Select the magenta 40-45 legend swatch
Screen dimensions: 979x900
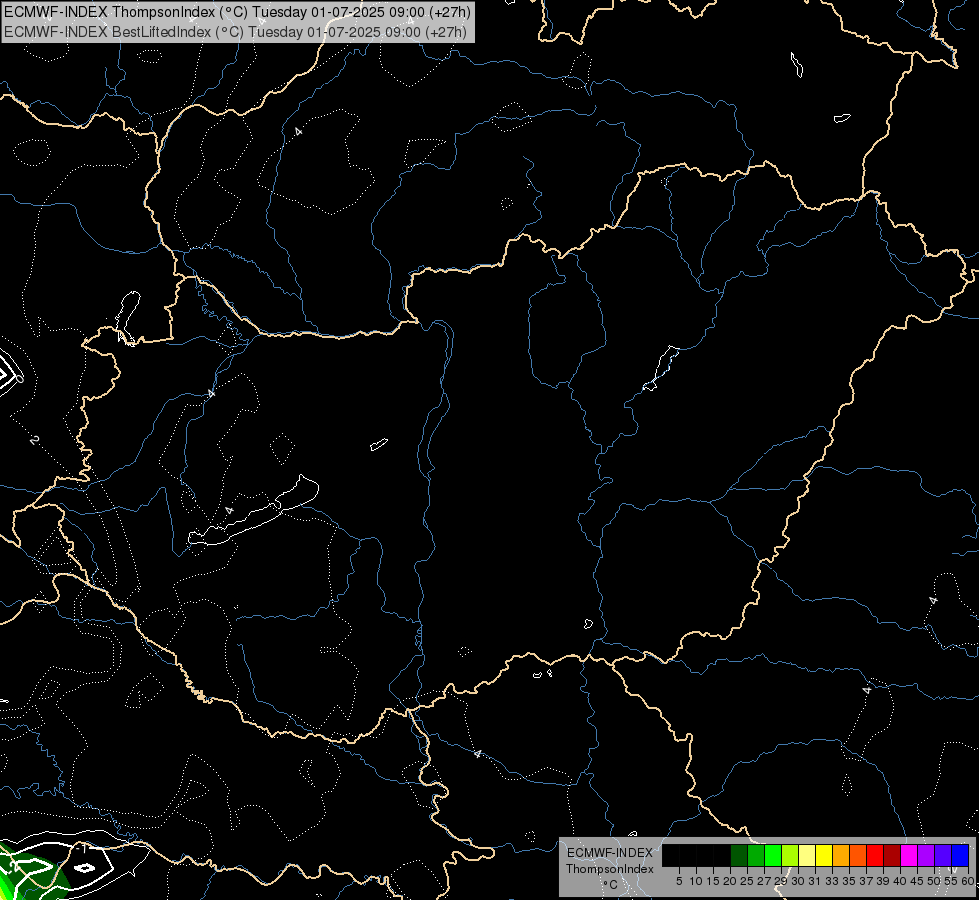pos(909,855)
